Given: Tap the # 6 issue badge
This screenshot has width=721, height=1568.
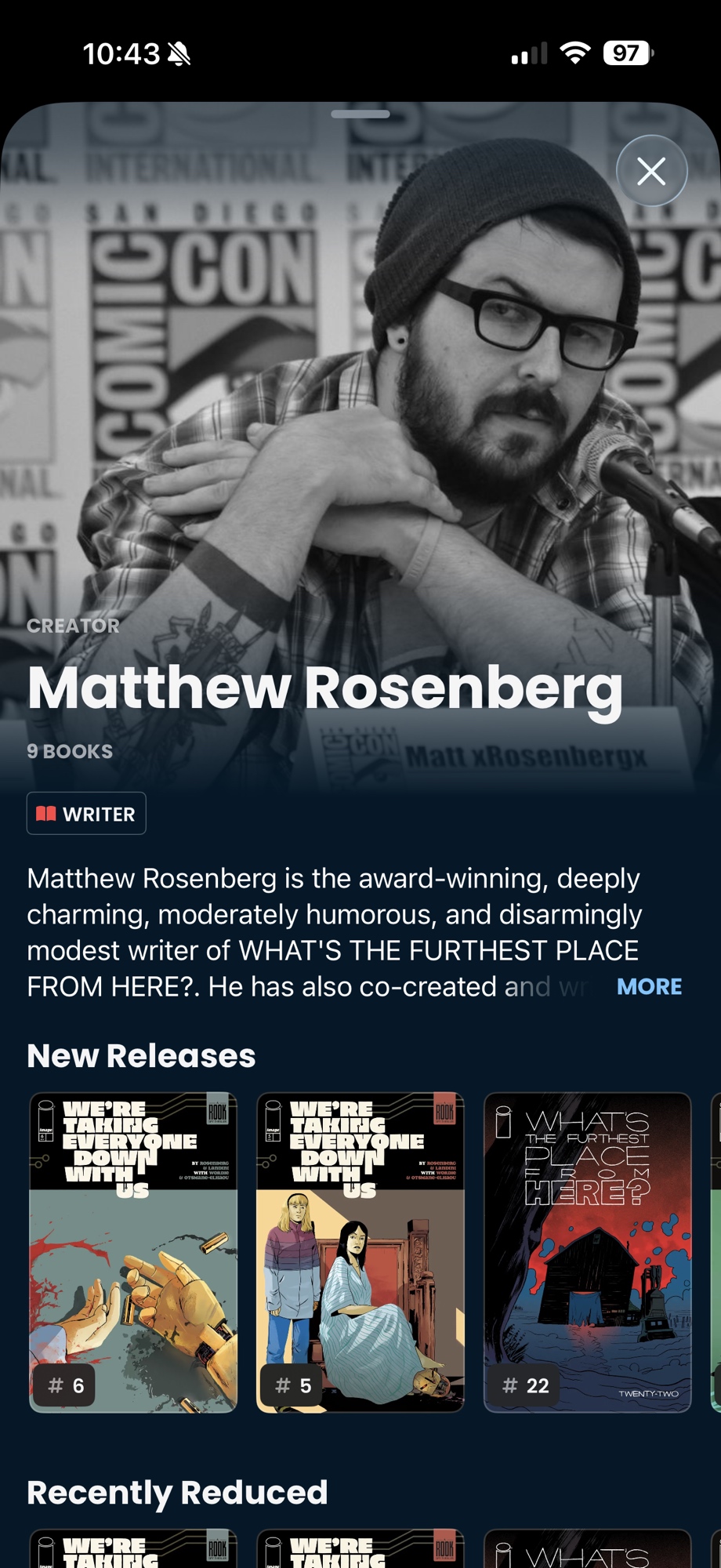Looking at the screenshot, I should pyautogui.click(x=66, y=1385).
